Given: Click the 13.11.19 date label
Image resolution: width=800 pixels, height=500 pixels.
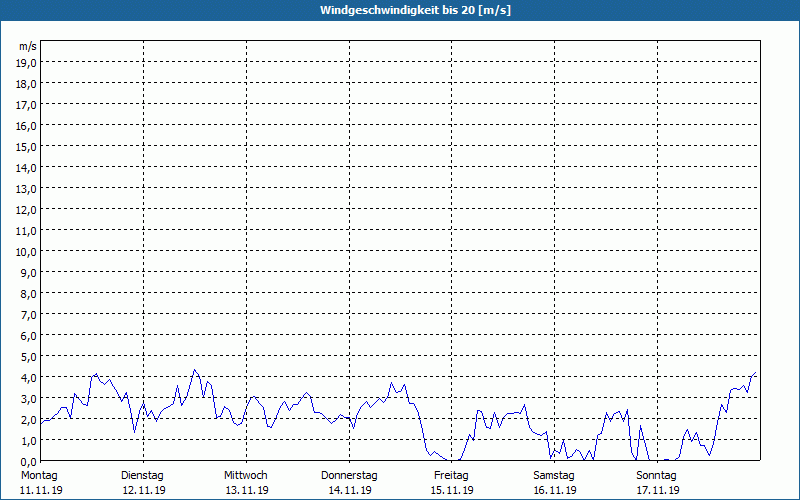Looking at the screenshot, I should pos(247,490).
